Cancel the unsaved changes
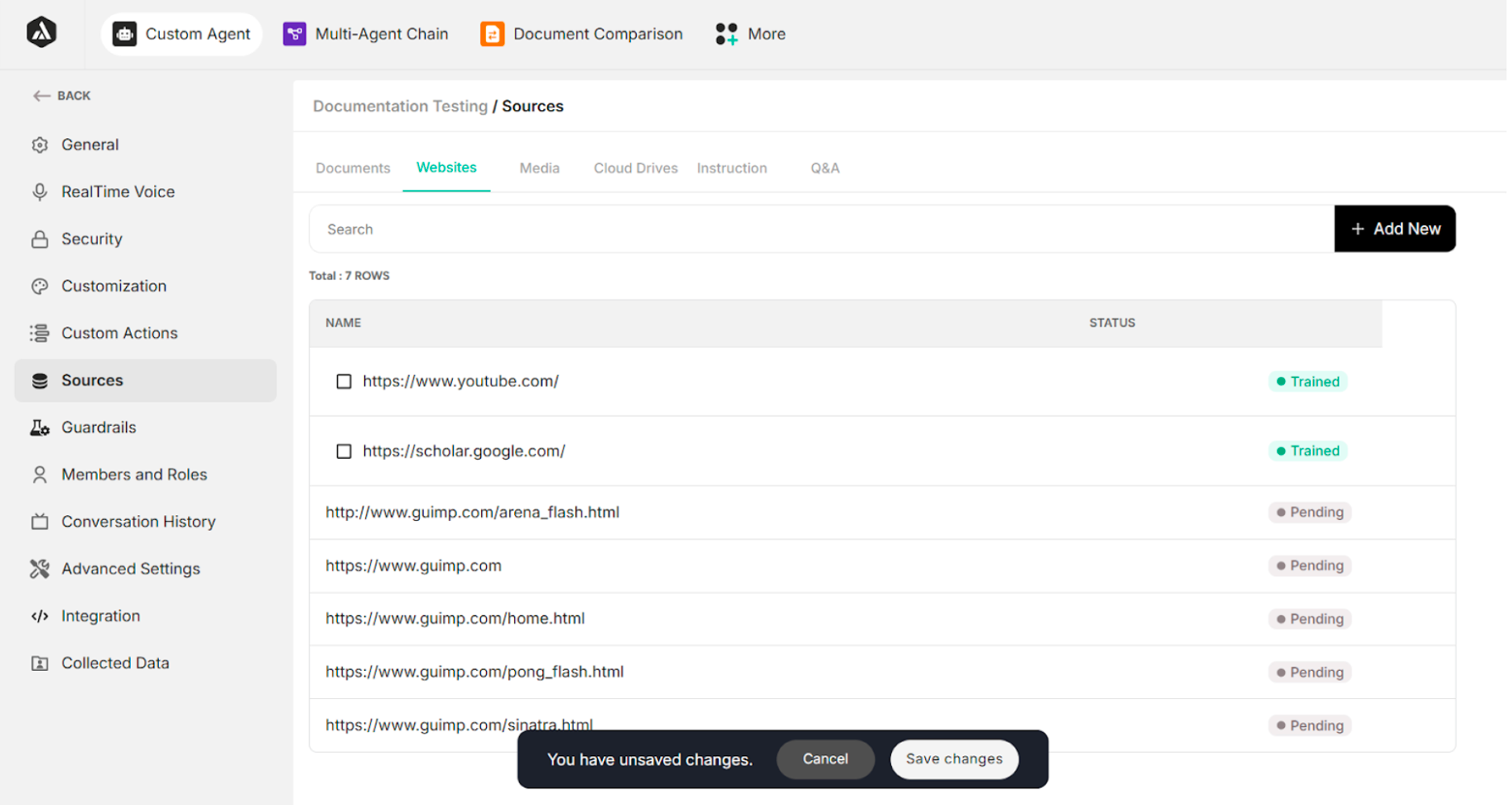This screenshot has width=1512, height=805. click(x=825, y=759)
